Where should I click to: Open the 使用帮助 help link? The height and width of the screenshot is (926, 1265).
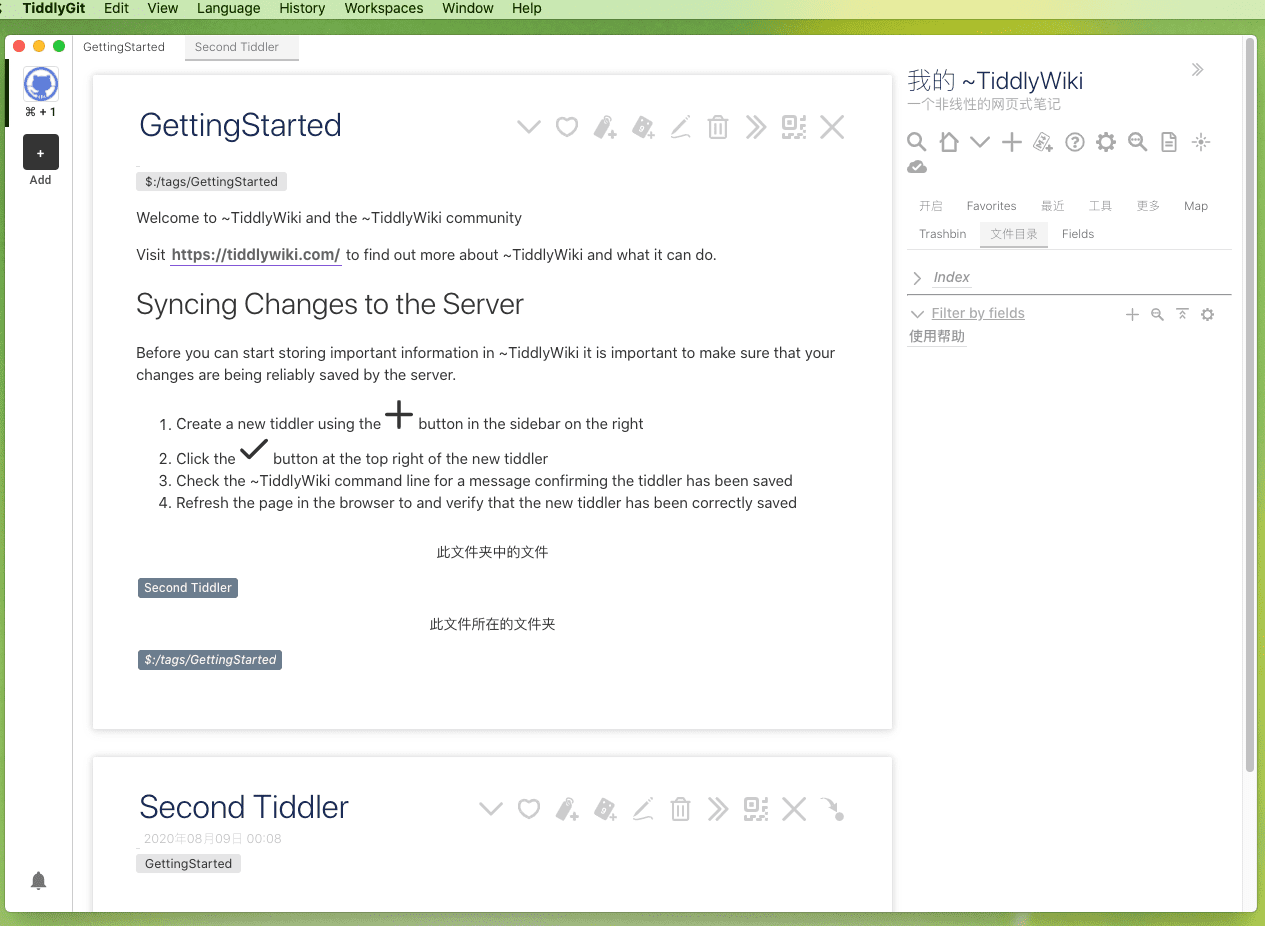point(936,336)
